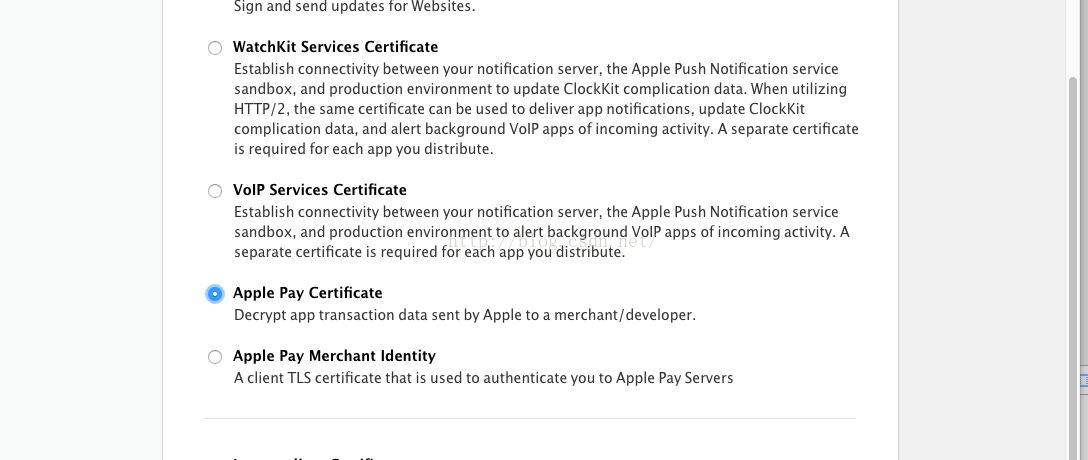This screenshot has width=1088, height=460.
Task: Click the VoIP apps incoming activity description
Action: pos(540,232)
